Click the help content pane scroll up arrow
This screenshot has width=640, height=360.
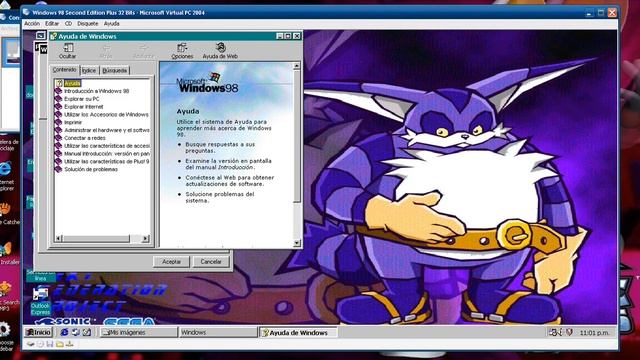point(297,66)
